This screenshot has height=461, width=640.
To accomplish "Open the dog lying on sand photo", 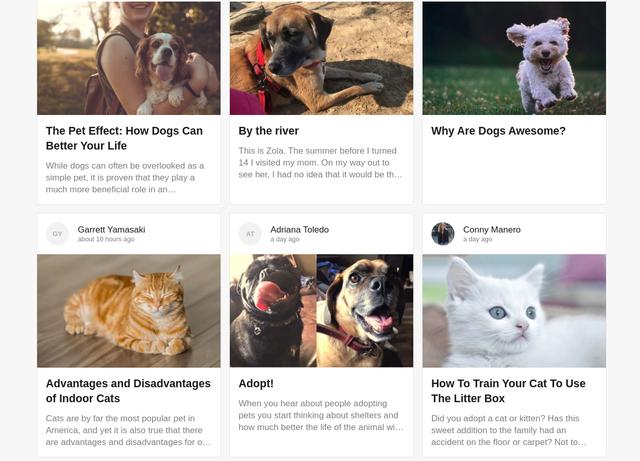I will (x=321, y=58).
